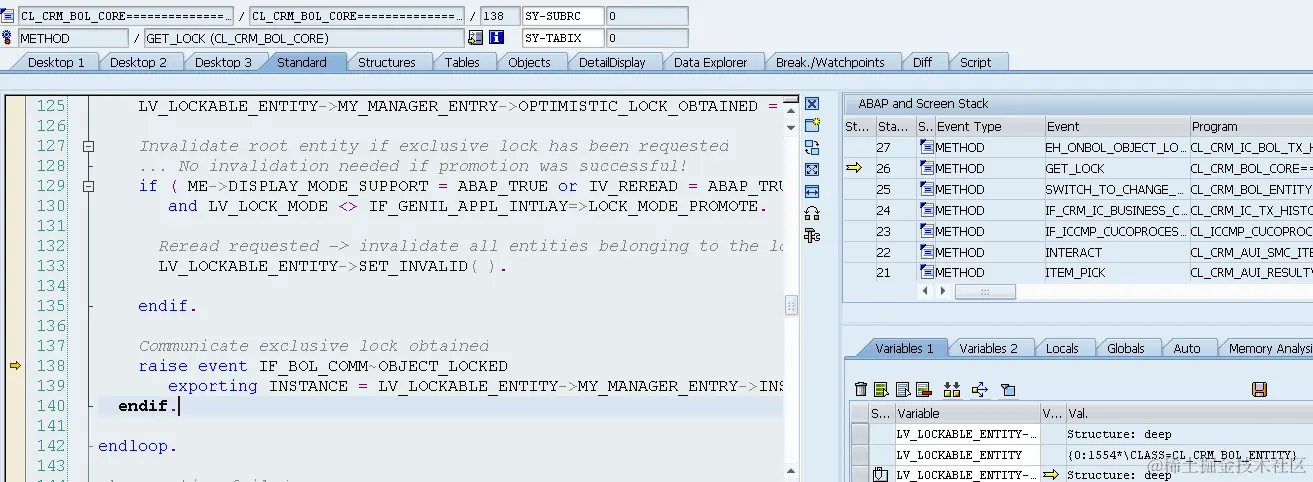Click the funnel filter icon in Variables toolbar

click(x=1008, y=390)
